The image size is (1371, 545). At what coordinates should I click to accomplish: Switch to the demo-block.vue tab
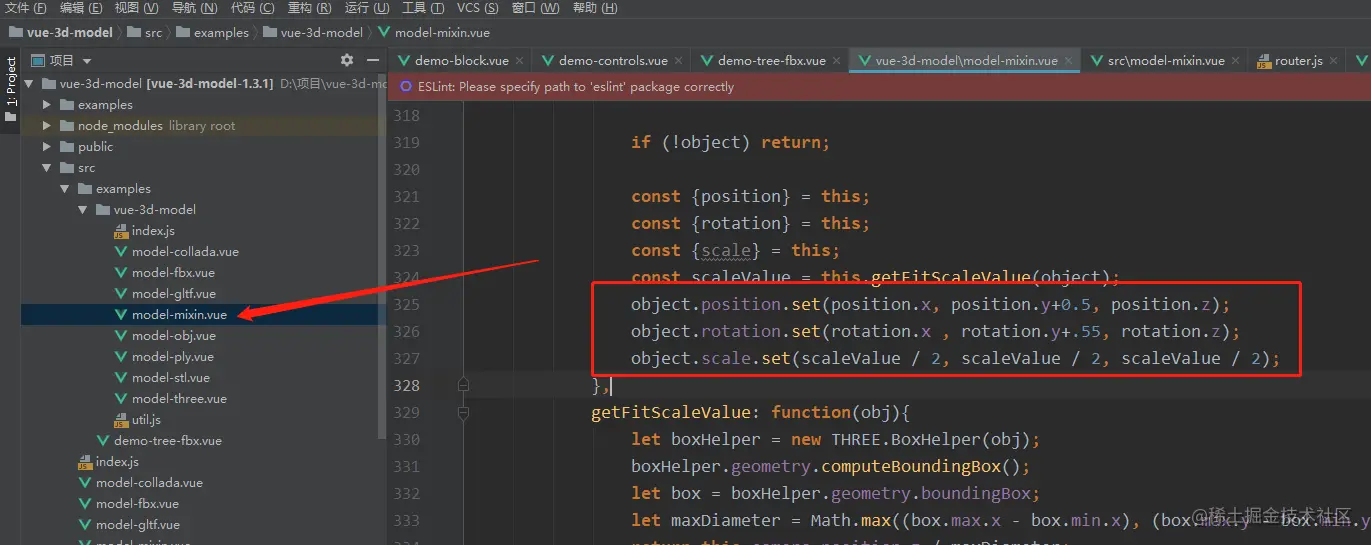(x=461, y=61)
